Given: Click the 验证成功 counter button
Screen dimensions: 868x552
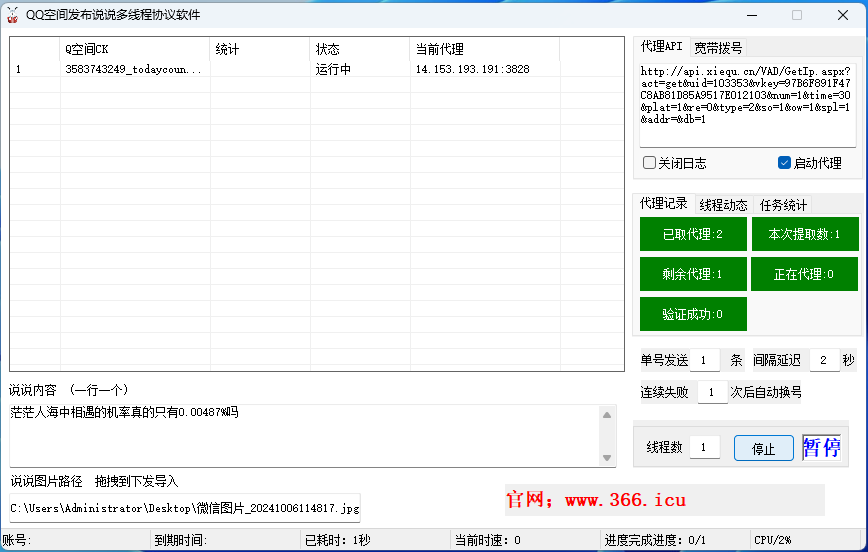Looking at the screenshot, I should [x=693, y=314].
